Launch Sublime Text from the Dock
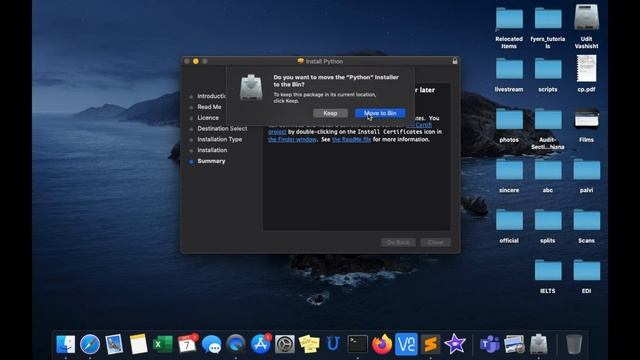The image size is (640, 360). click(x=430, y=344)
